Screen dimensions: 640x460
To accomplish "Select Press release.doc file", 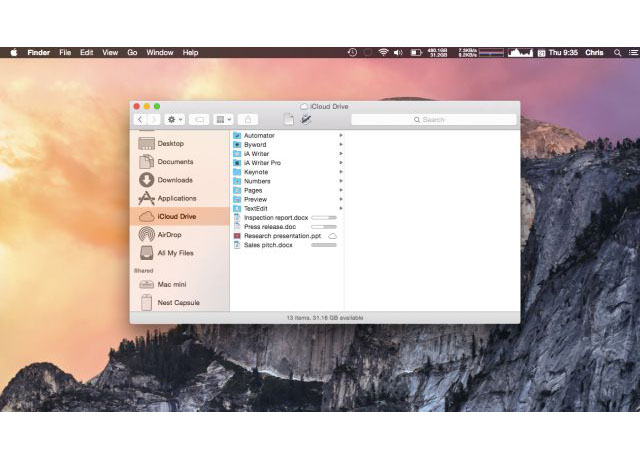I will 288,227.
